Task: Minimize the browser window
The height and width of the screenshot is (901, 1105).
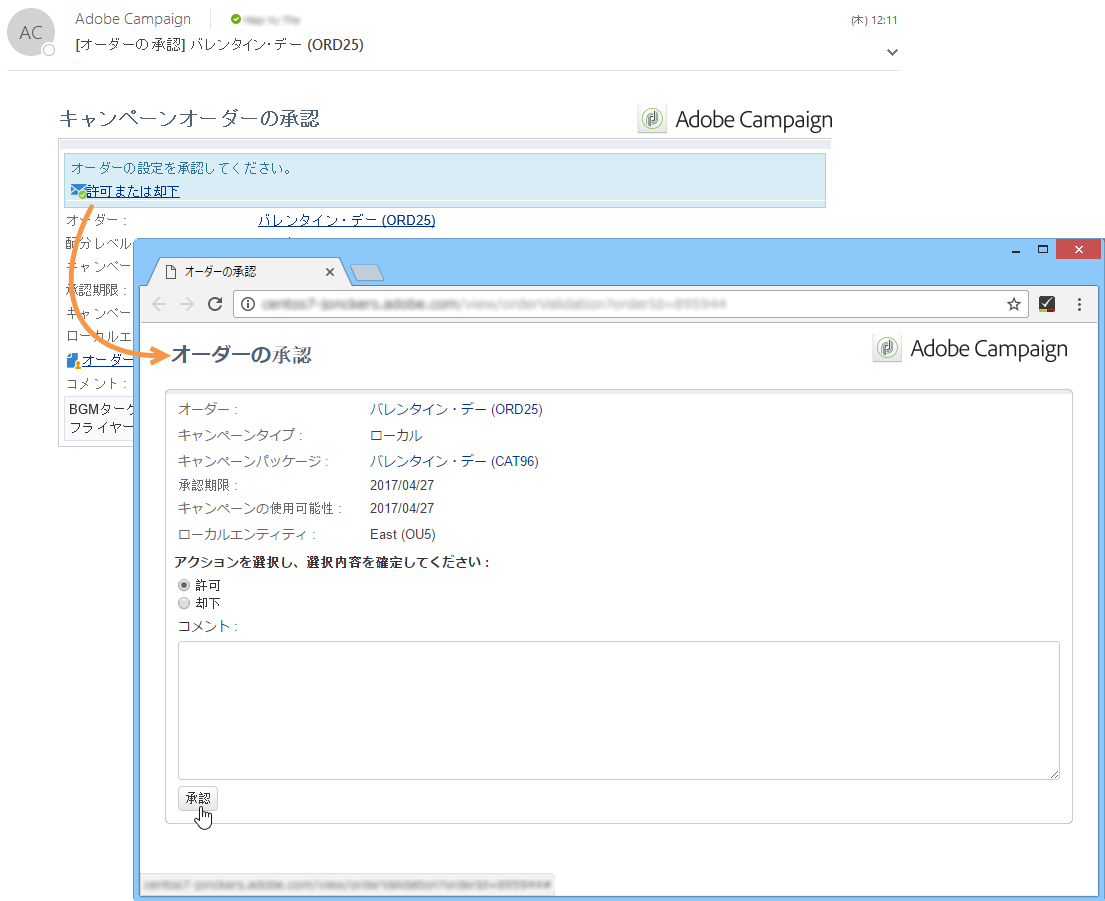Action: click(x=1016, y=249)
